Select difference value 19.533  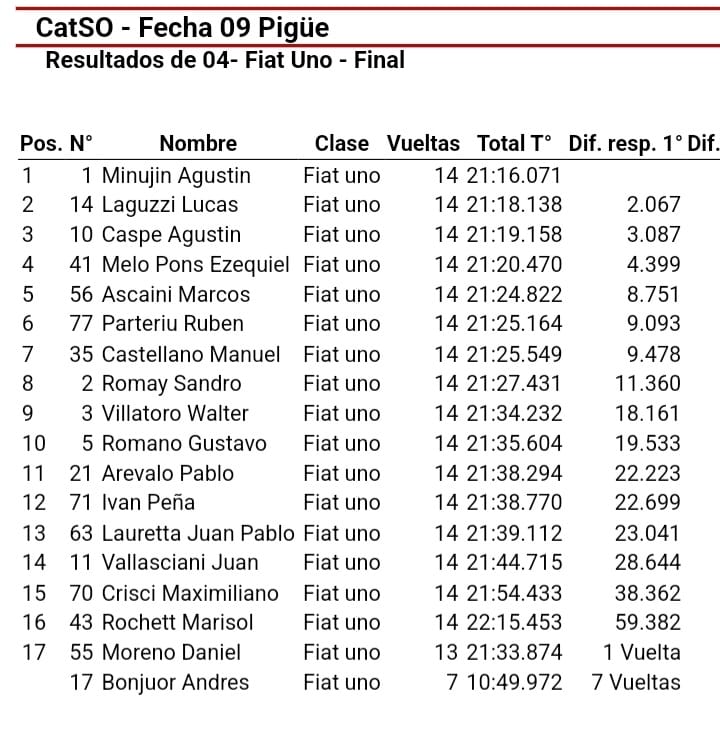point(648,443)
